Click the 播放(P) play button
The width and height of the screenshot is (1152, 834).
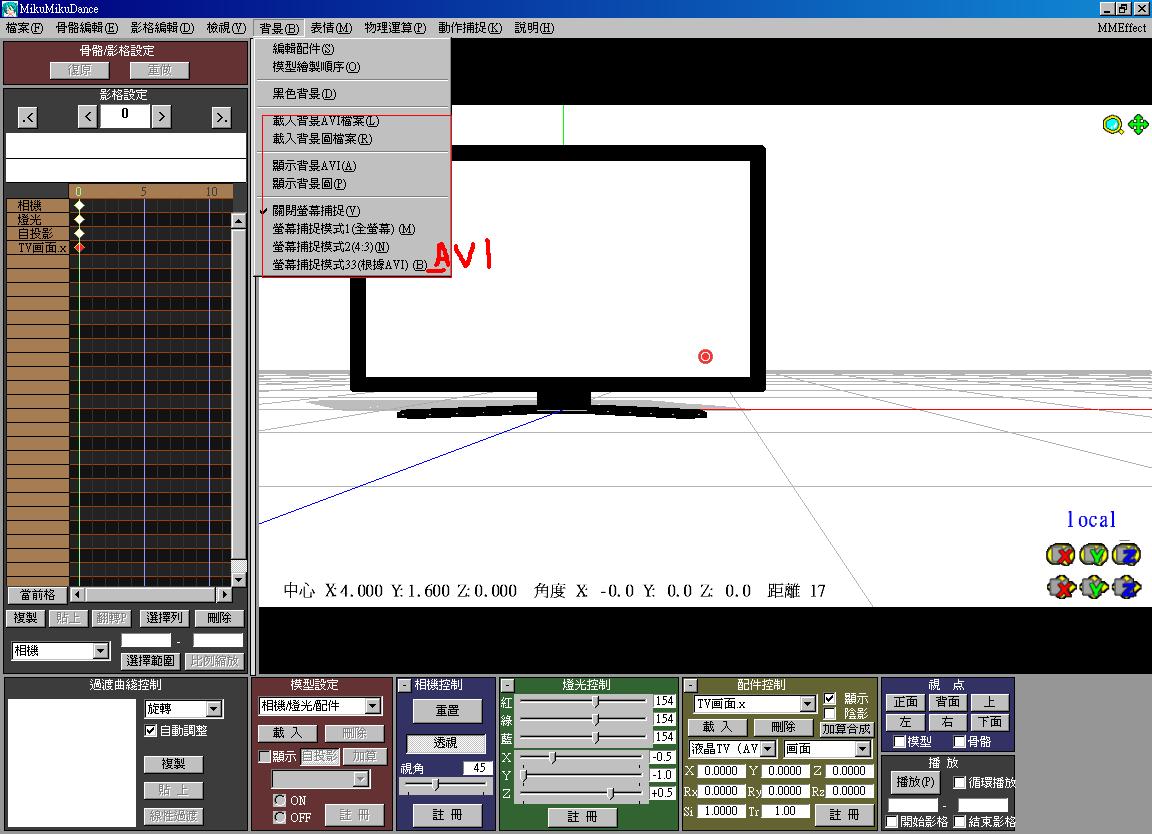coord(915,782)
